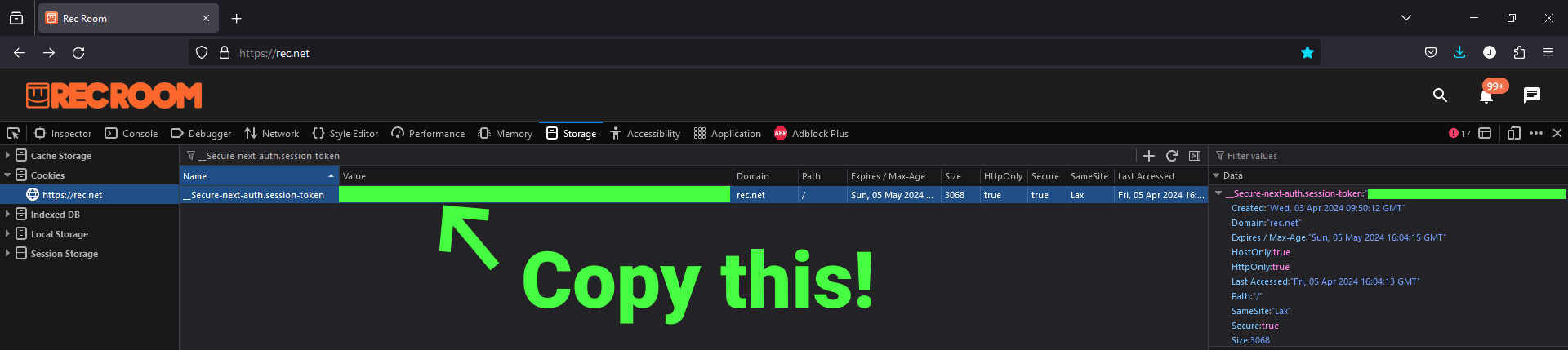
Task: Open the Memory tab
Action: click(506, 133)
